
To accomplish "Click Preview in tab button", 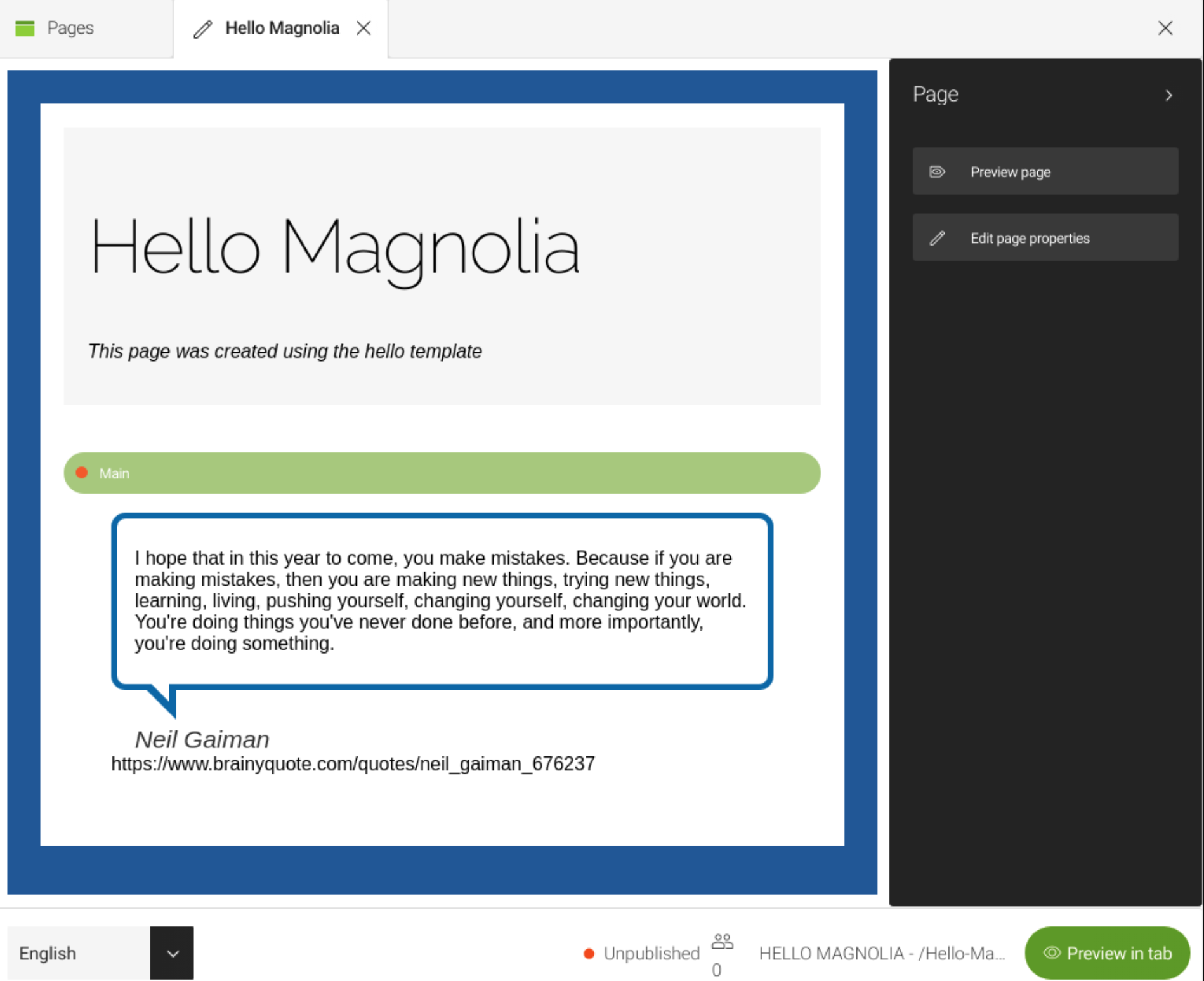I will pyautogui.click(x=1107, y=953).
